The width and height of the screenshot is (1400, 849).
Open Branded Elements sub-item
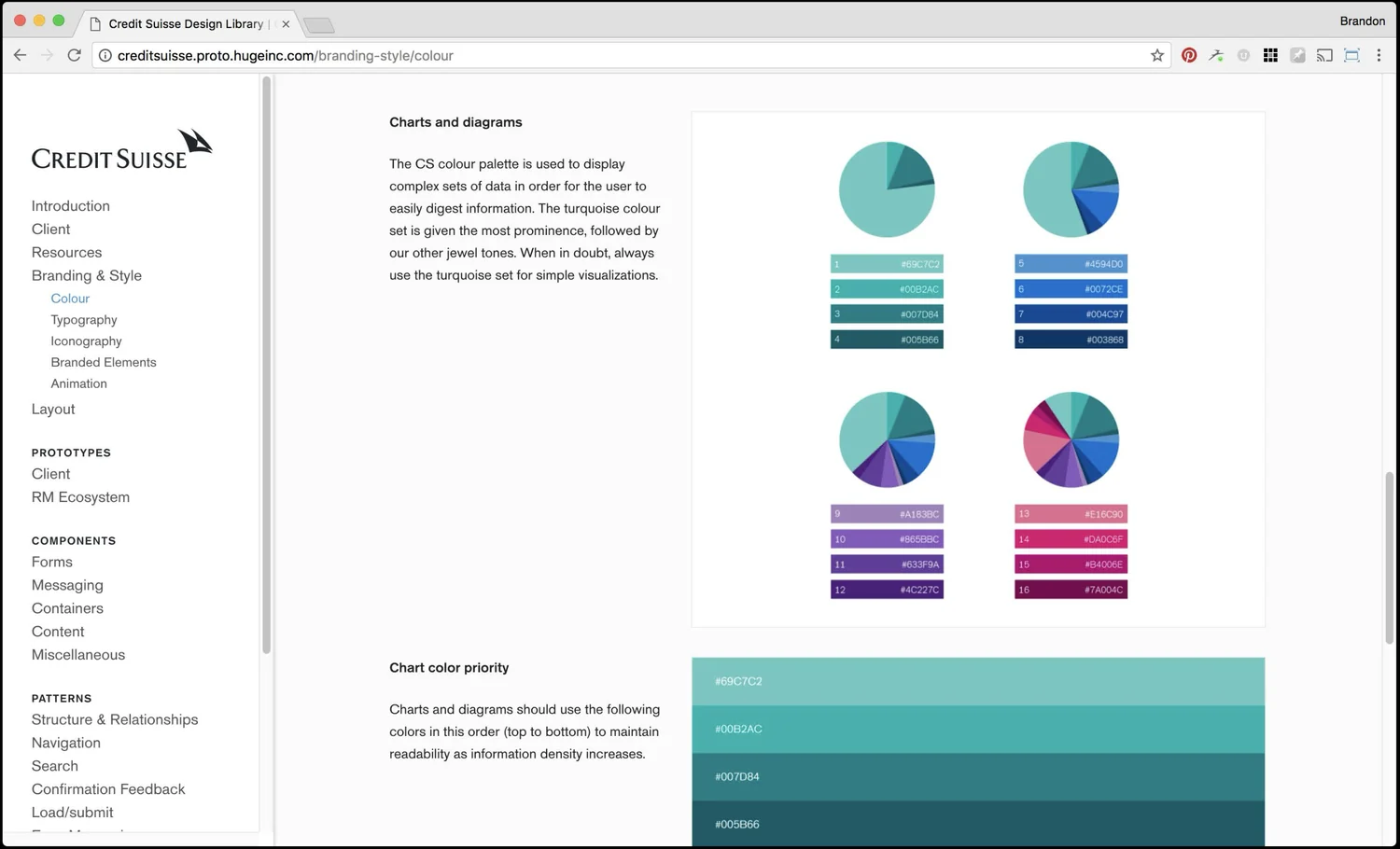click(x=104, y=362)
